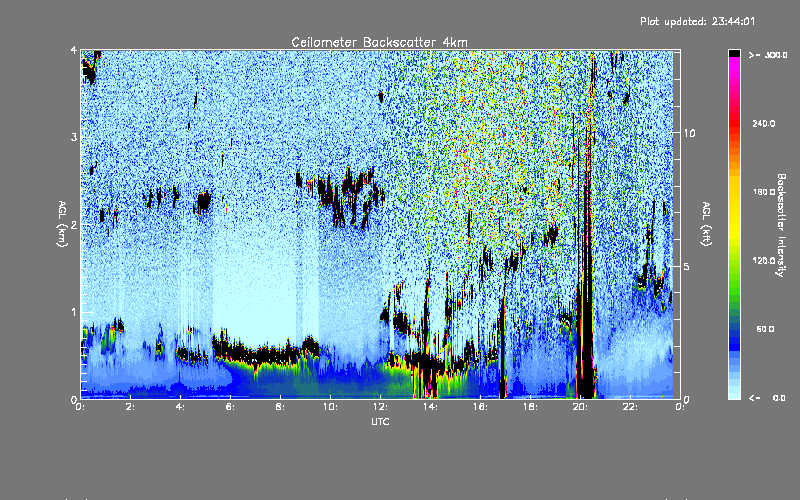Click the 60.0 colorbar value
The image size is (800, 500).
765,330
